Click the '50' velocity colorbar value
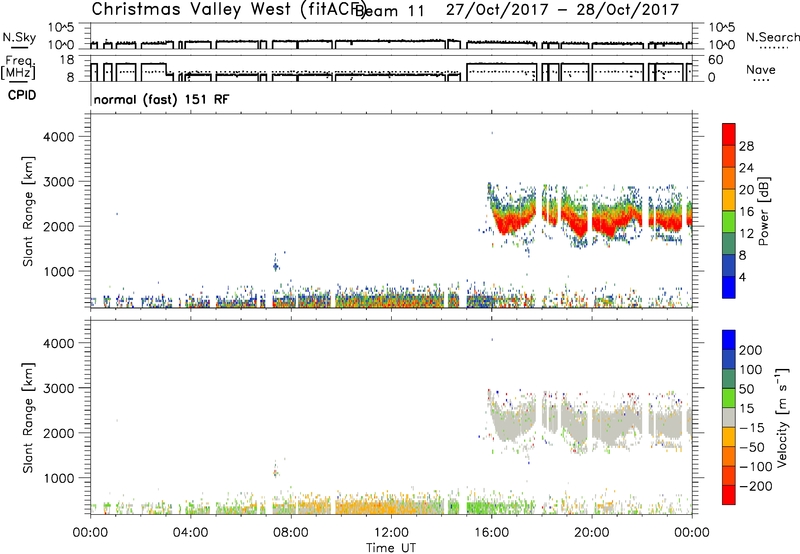The image size is (800, 554). coord(746,389)
